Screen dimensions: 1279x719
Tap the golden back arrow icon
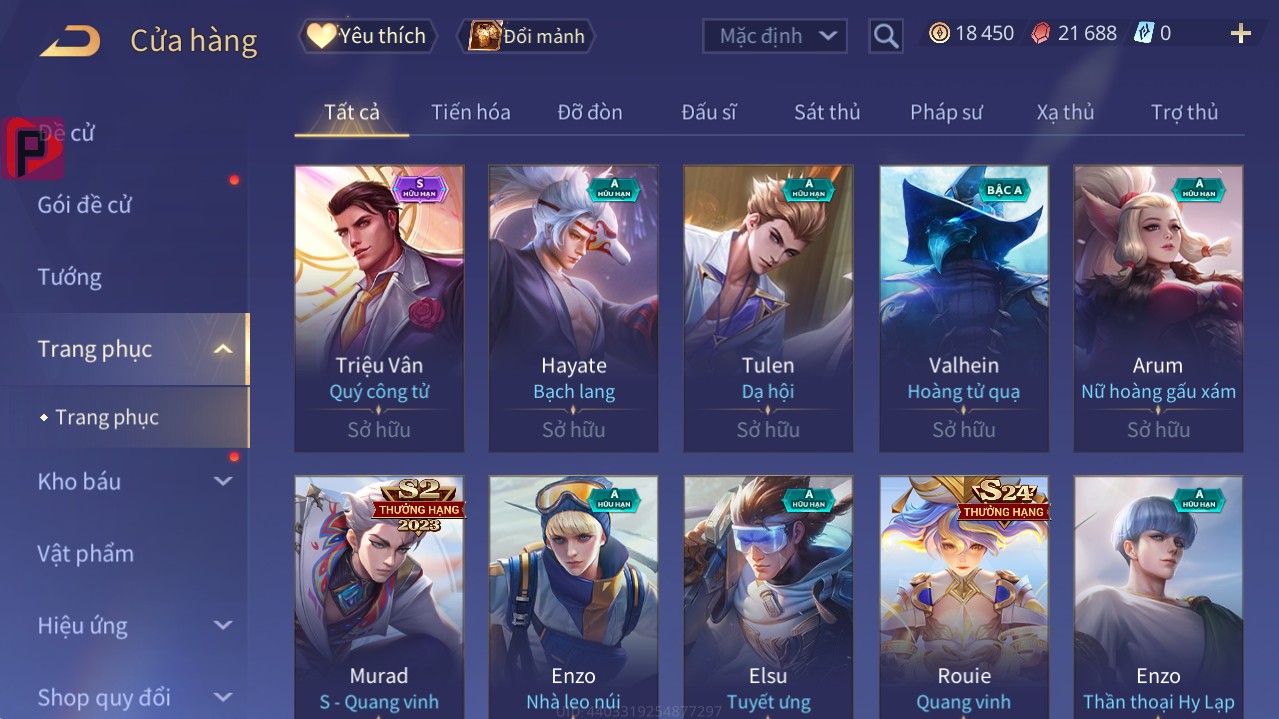click(x=70, y=41)
